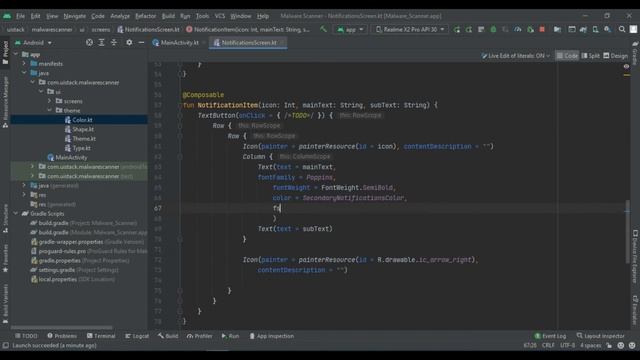Switch editor to Design view
Viewport: 640px width, 360px height.
coord(616,56)
